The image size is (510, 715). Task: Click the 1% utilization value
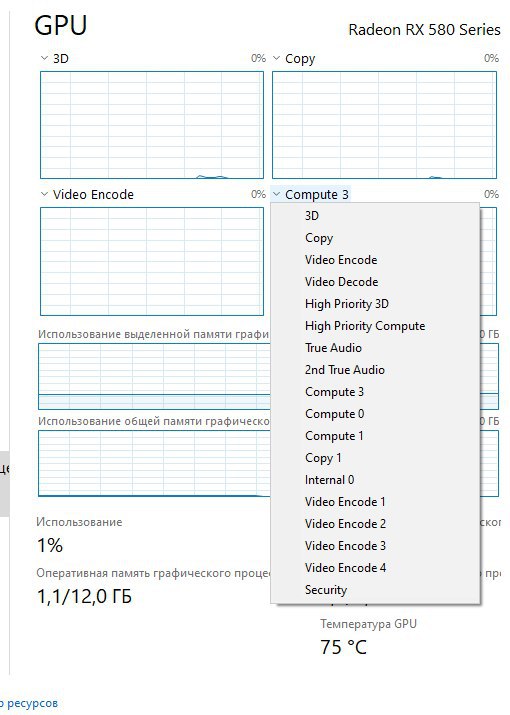pyautogui.click(x=50, y=545)
